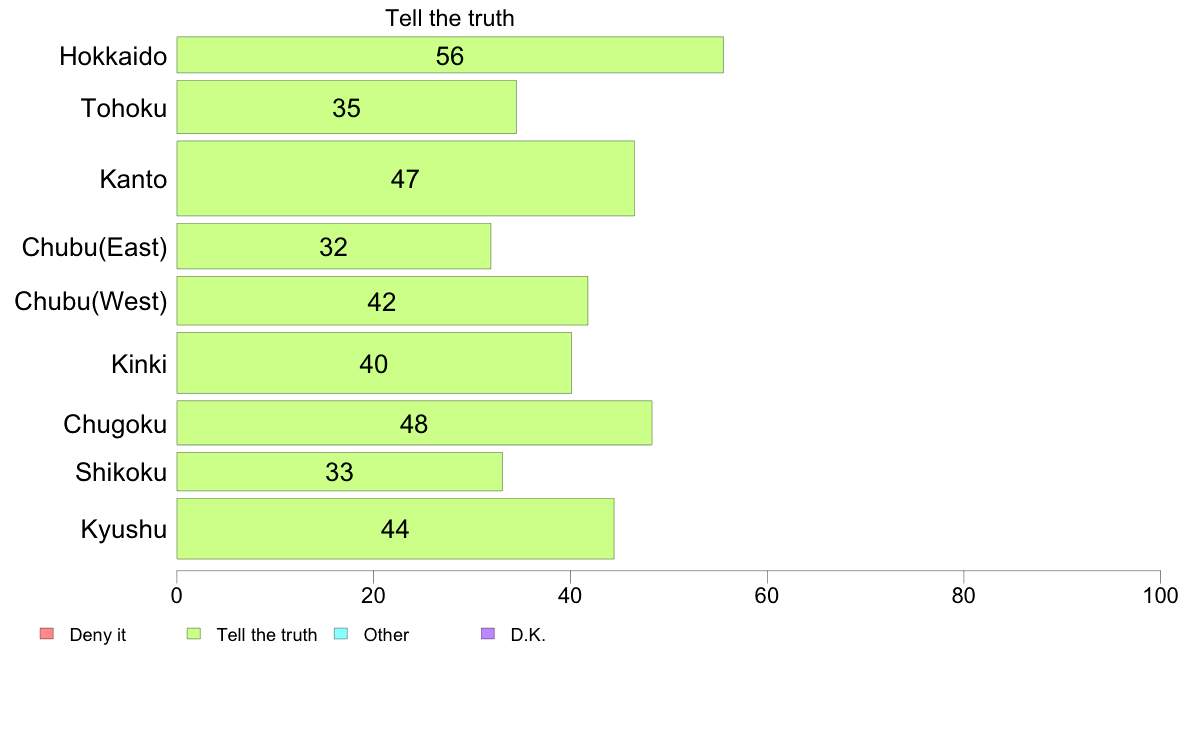Click the Deny it legend text

pyautogui.click(x=98, y=635)
